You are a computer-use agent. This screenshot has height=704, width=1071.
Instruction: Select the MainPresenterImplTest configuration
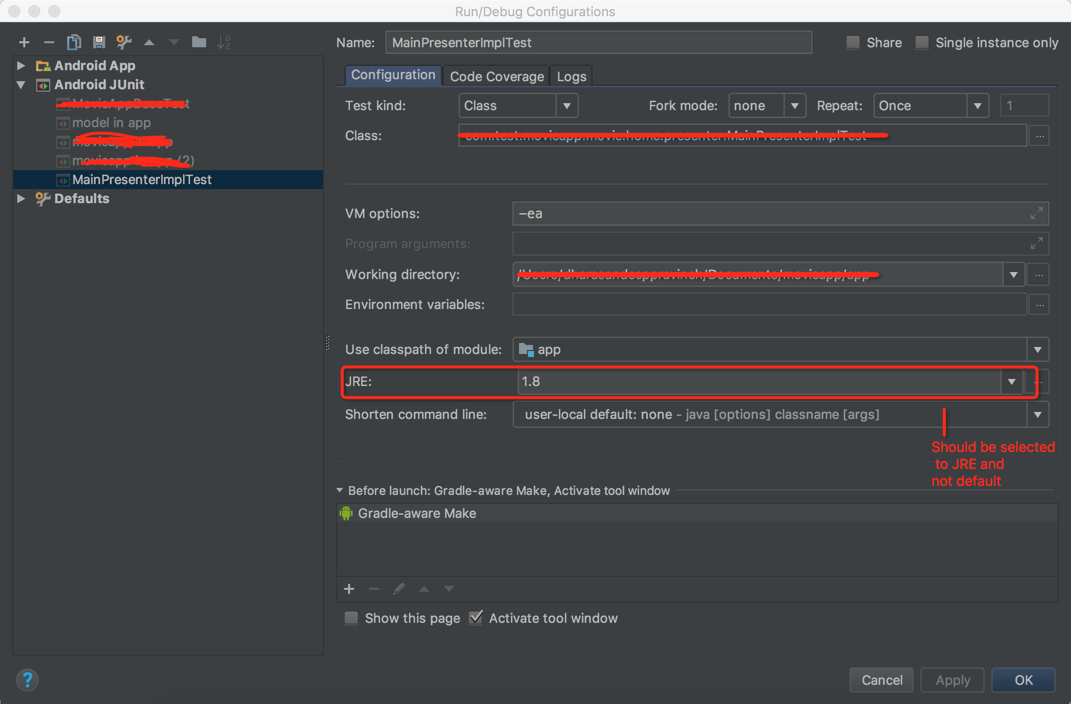(x=168, y=180)
